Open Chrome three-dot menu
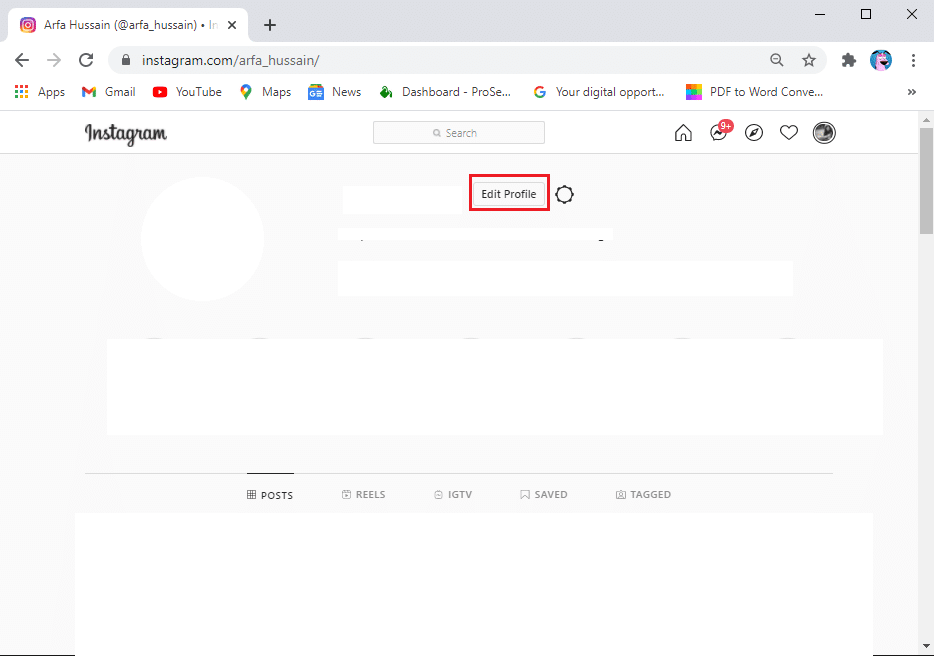This screenshot has height=656, width=934. 913,60
